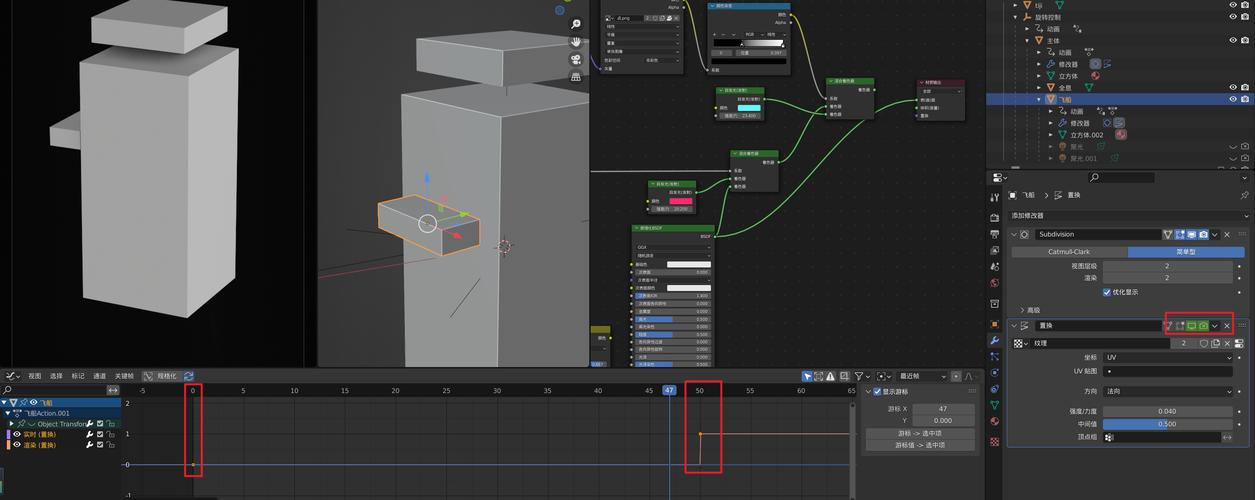Open the 坐标 UV dropdown
The image size is (1255, 500).
pos(1170,357)
